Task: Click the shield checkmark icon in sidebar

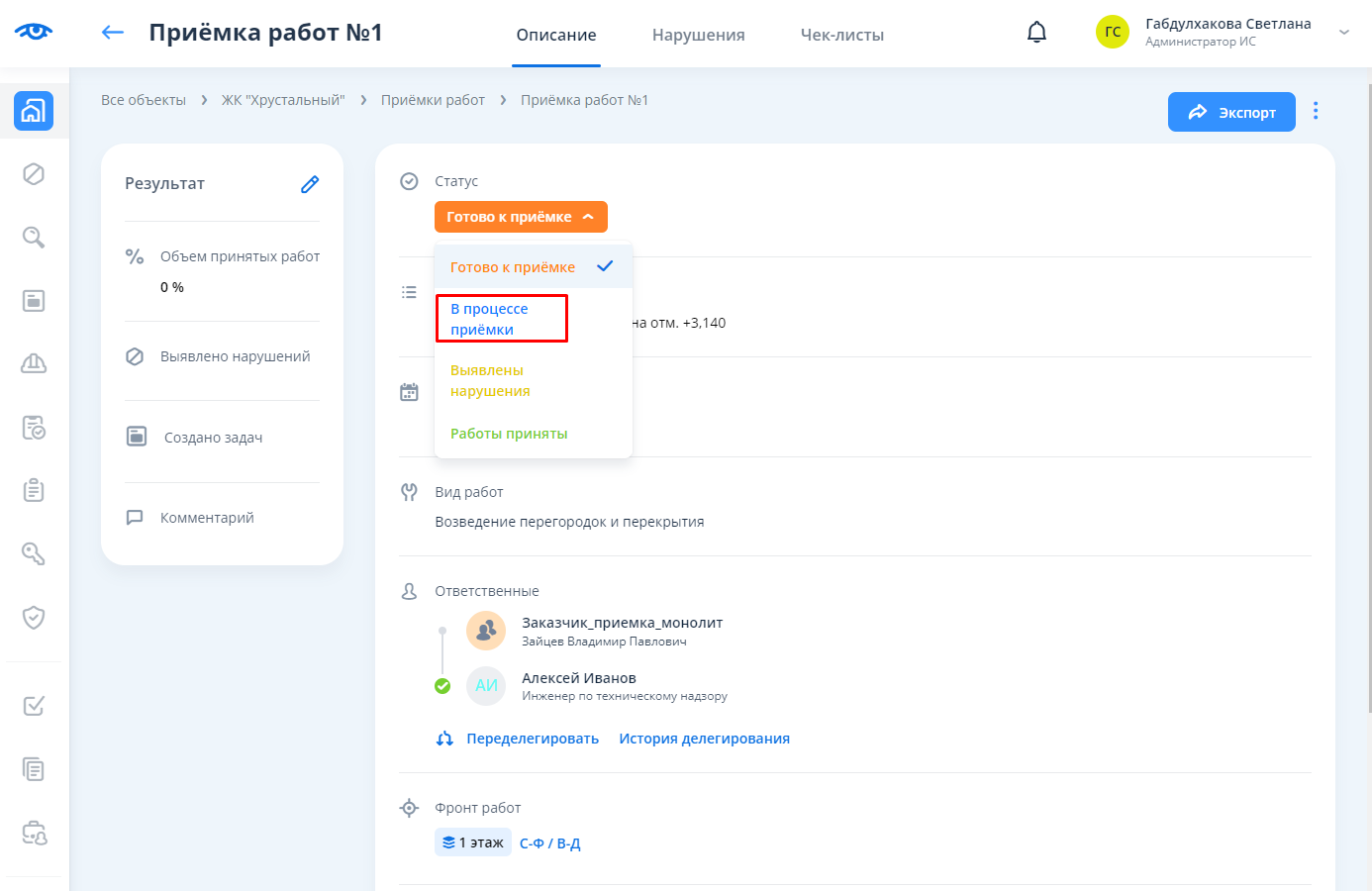Action: click(x=34, y=618)
